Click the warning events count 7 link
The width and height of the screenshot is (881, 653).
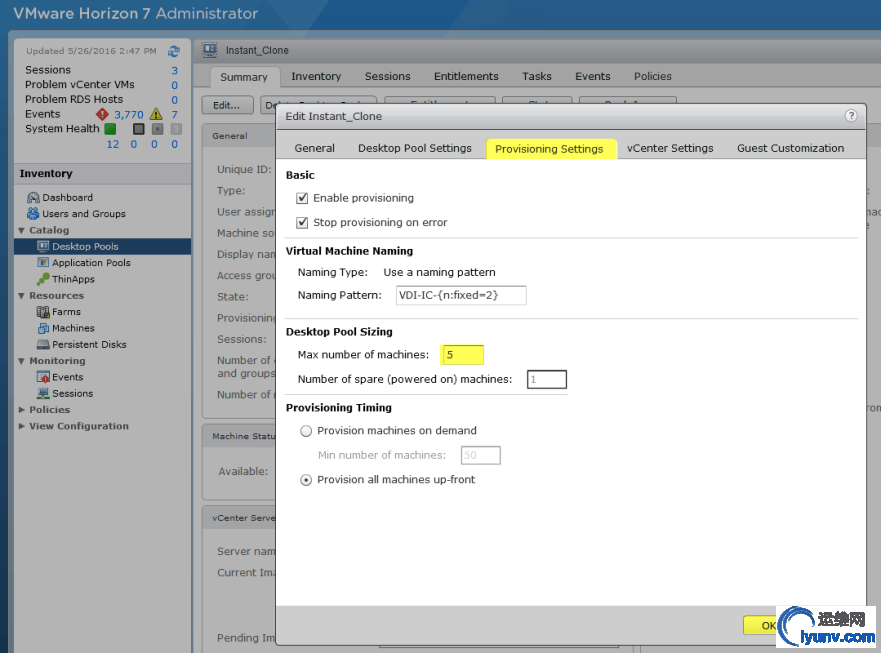click(x=174, y=115)
